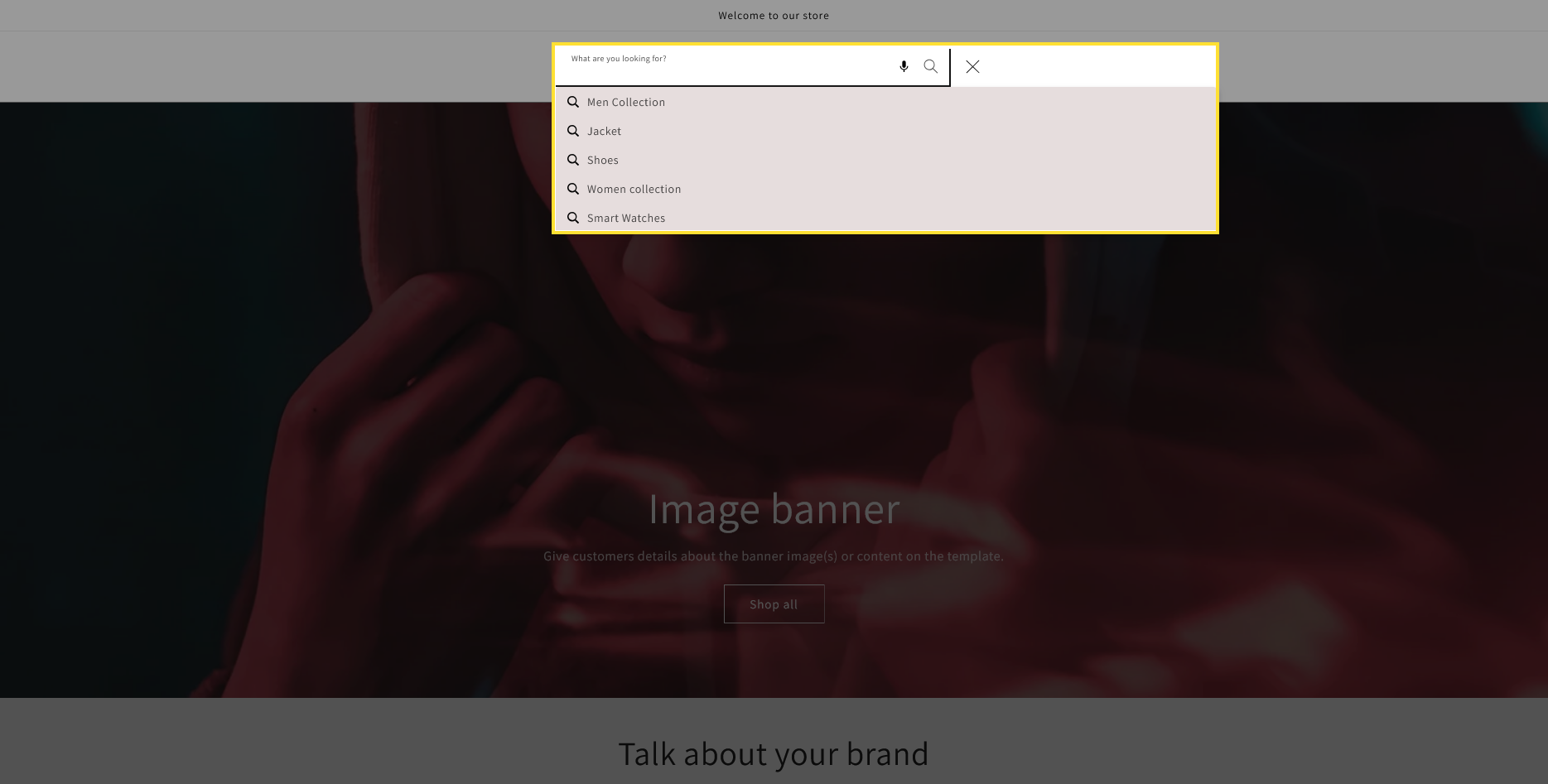Click the banner description about customer details

[773, 556]
